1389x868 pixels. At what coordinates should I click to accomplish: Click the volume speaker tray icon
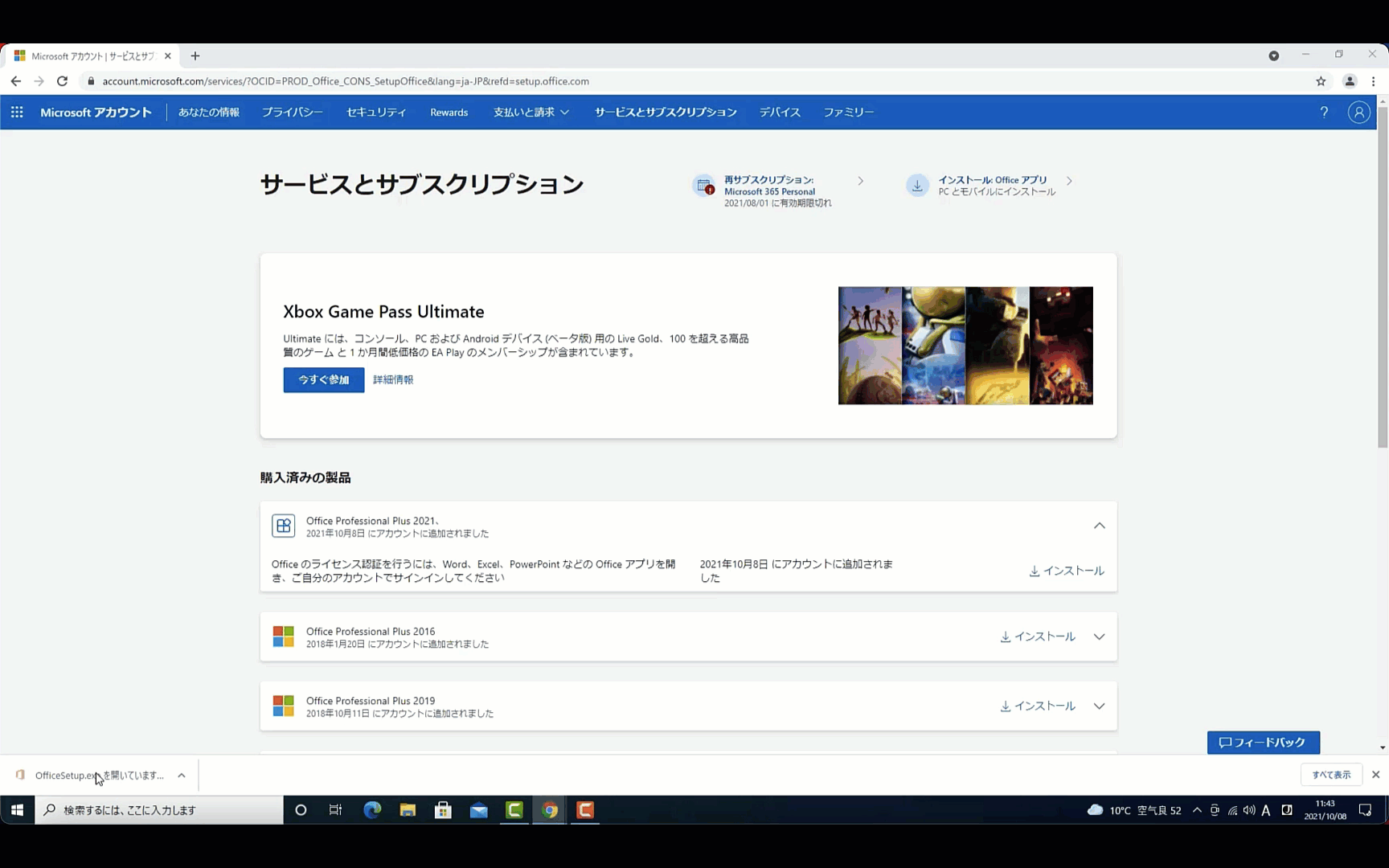(1249, 810)
